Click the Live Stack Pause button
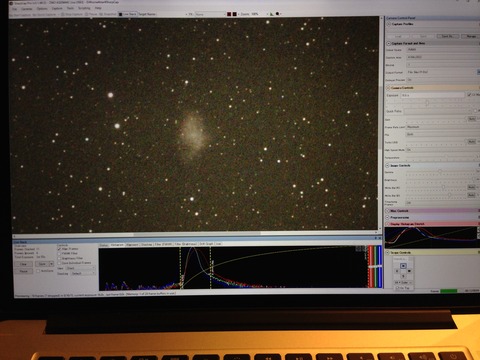Image resolution: width=480 pixels, height=360 pixels. tap(23, 271)
